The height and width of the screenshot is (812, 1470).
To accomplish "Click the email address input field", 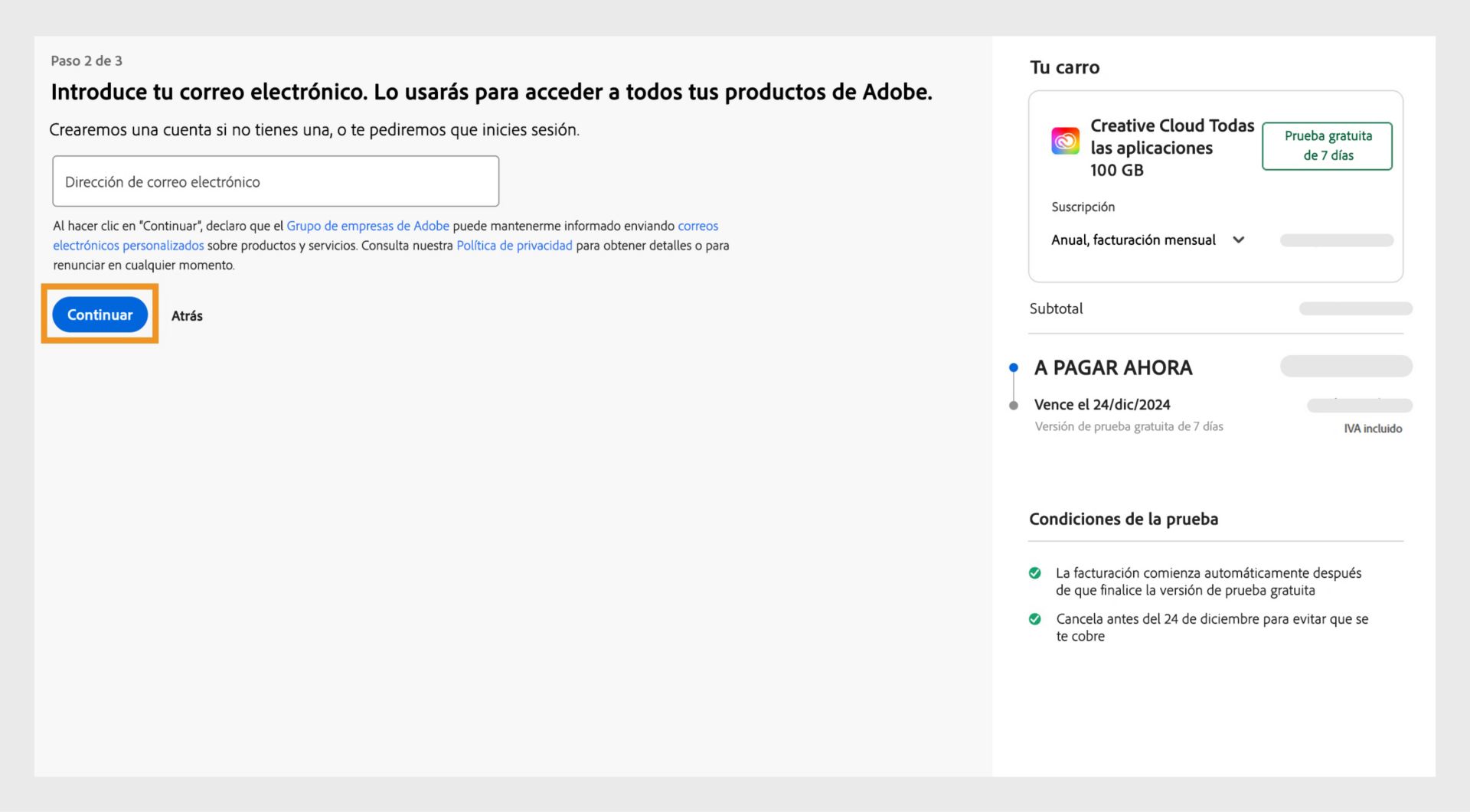I will pyautogui.click(x=276, y=181).
